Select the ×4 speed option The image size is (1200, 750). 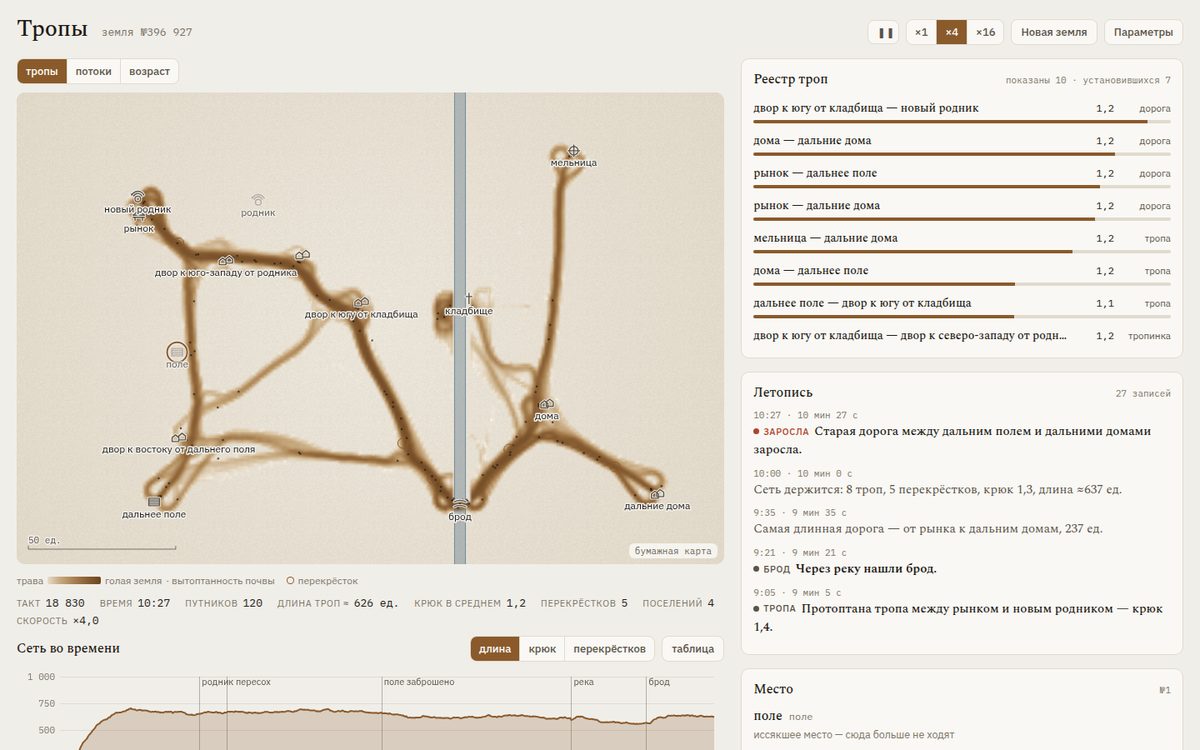[952, 32]
